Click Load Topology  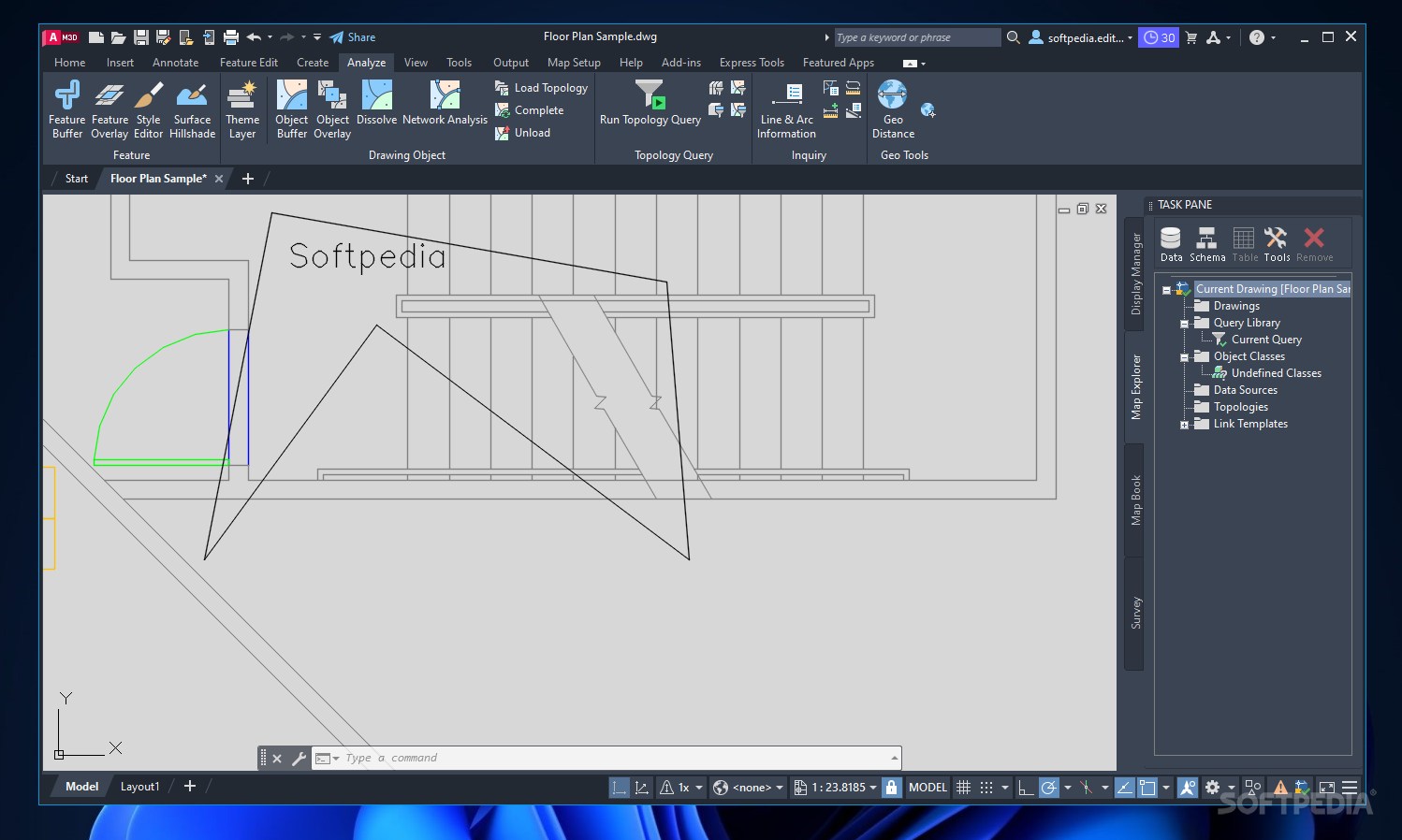coord(542,88)
